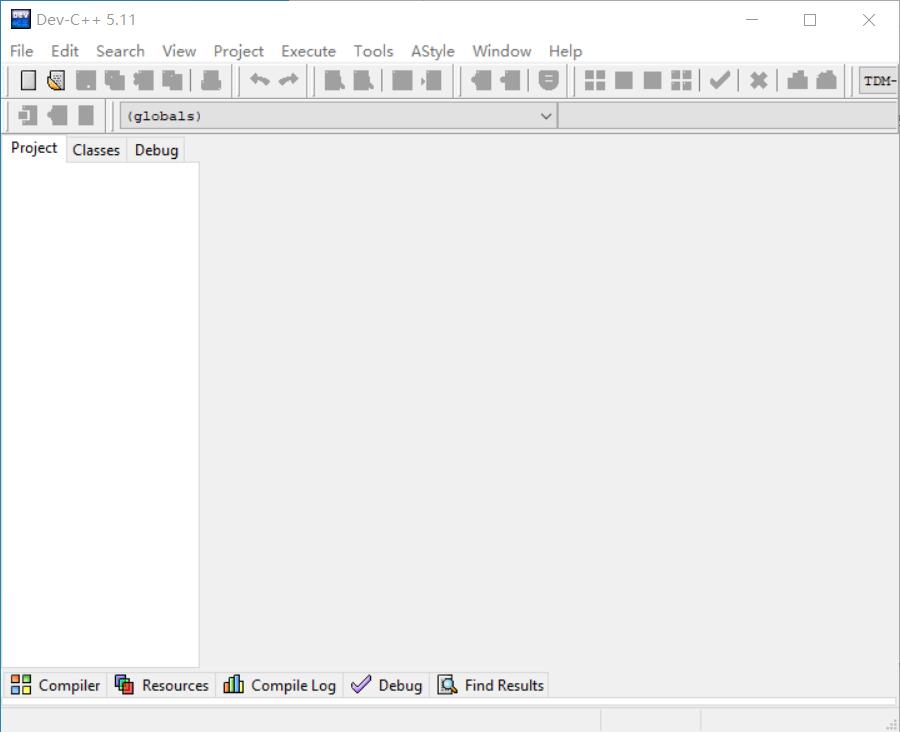900x732 pixels.
Task: Click the Insert snippet icon on second toolbar
Action: tap(28, 115)
